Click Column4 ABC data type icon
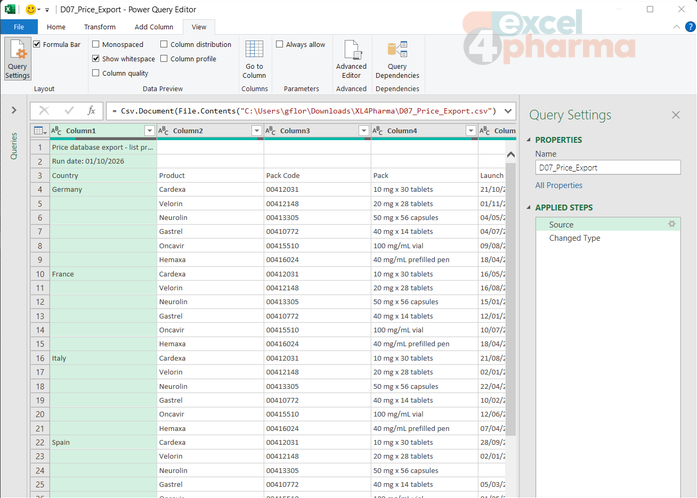The height and width of the screenshot is (498, 697). [x=377, y=131]
